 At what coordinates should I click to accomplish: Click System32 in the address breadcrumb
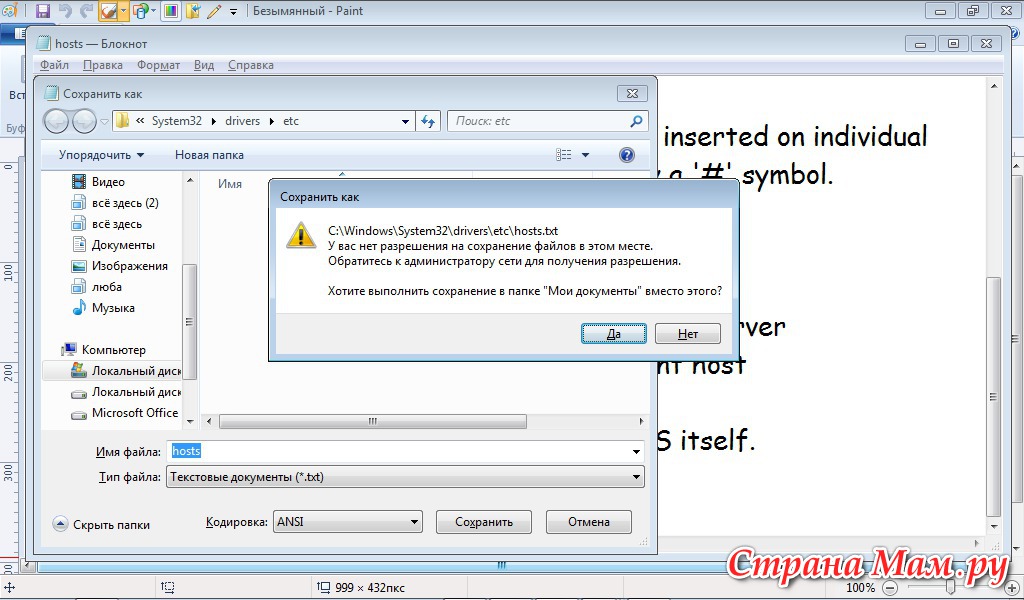[x=177, y=121]
